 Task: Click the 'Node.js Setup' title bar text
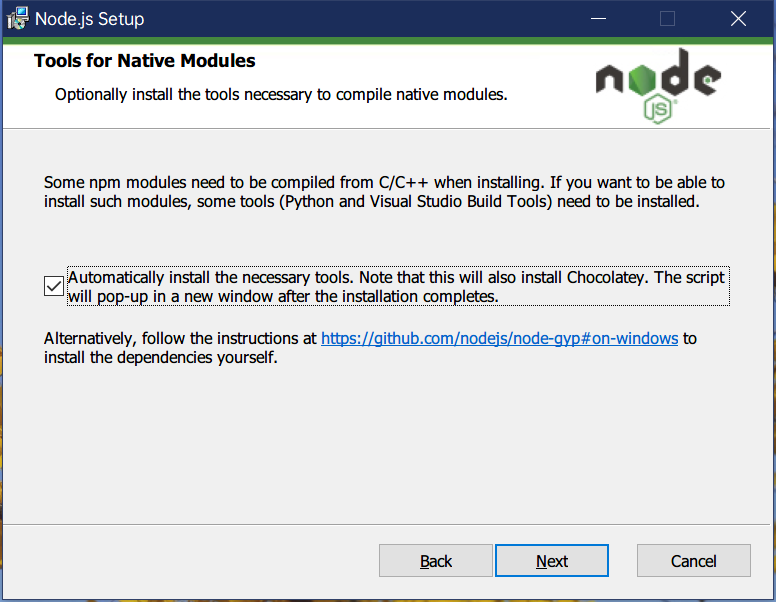click(89, 19)
